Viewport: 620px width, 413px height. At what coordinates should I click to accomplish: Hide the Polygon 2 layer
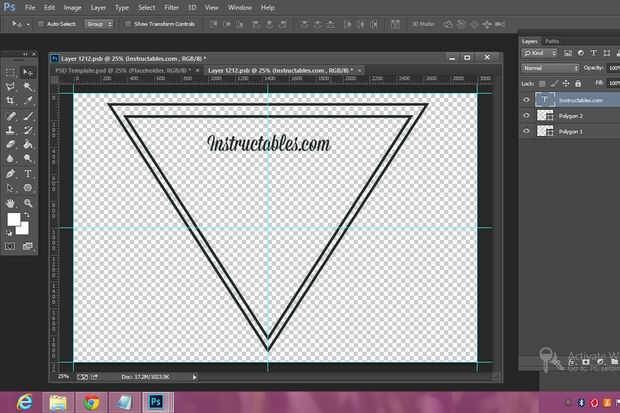coord(526,116)
